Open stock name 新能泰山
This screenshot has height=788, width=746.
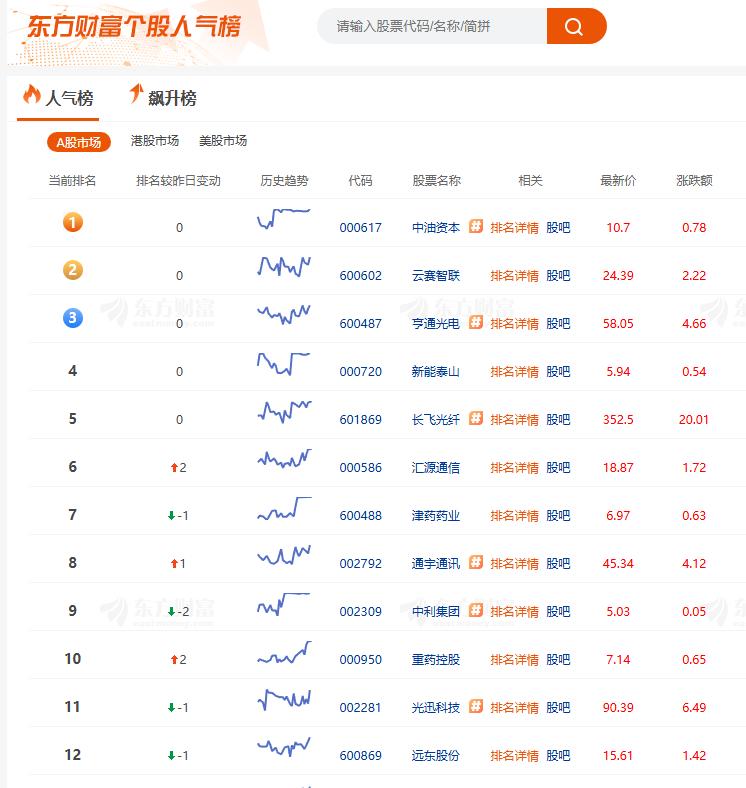tap(436, 371)
